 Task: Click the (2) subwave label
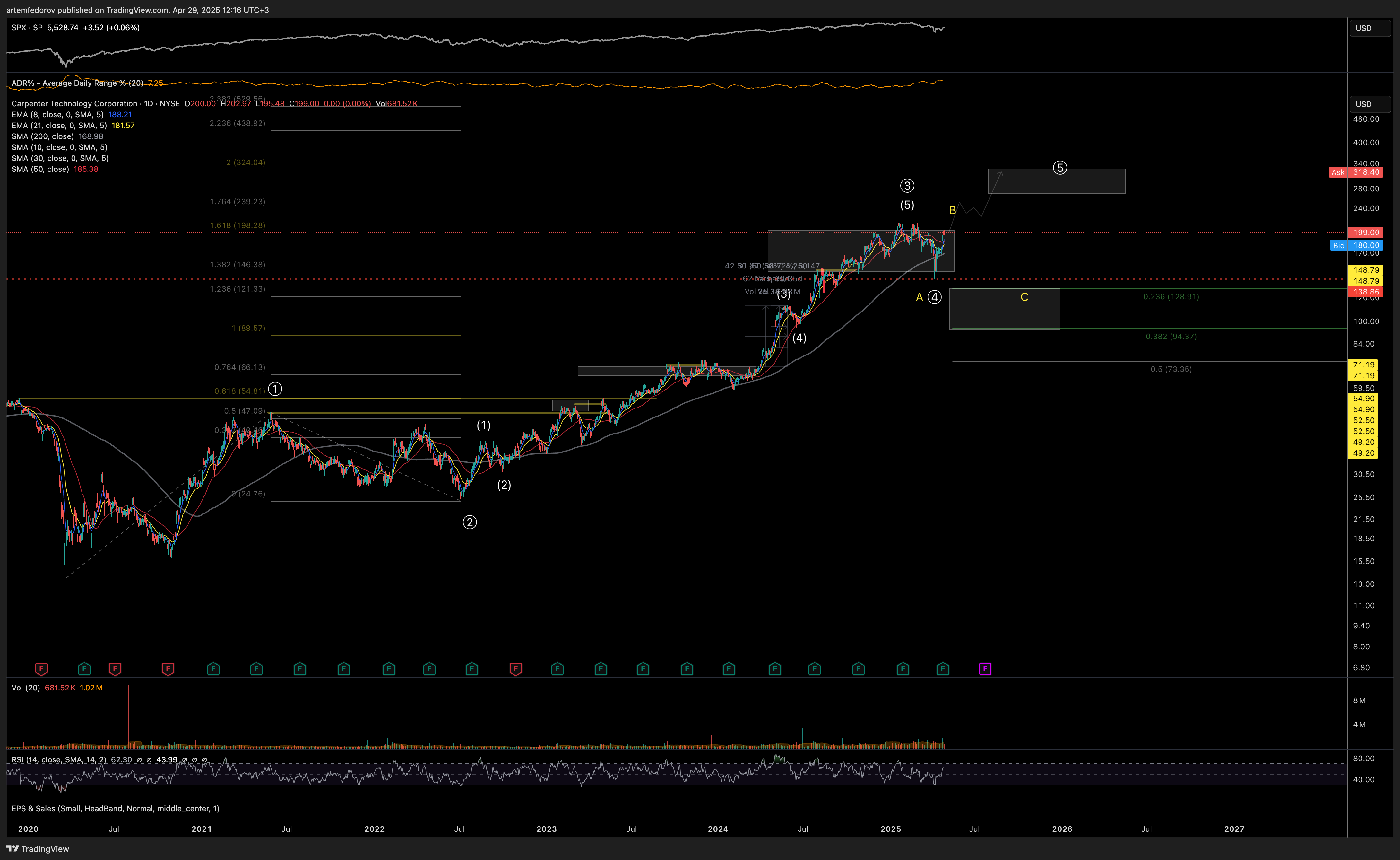[x=504, y=485]
